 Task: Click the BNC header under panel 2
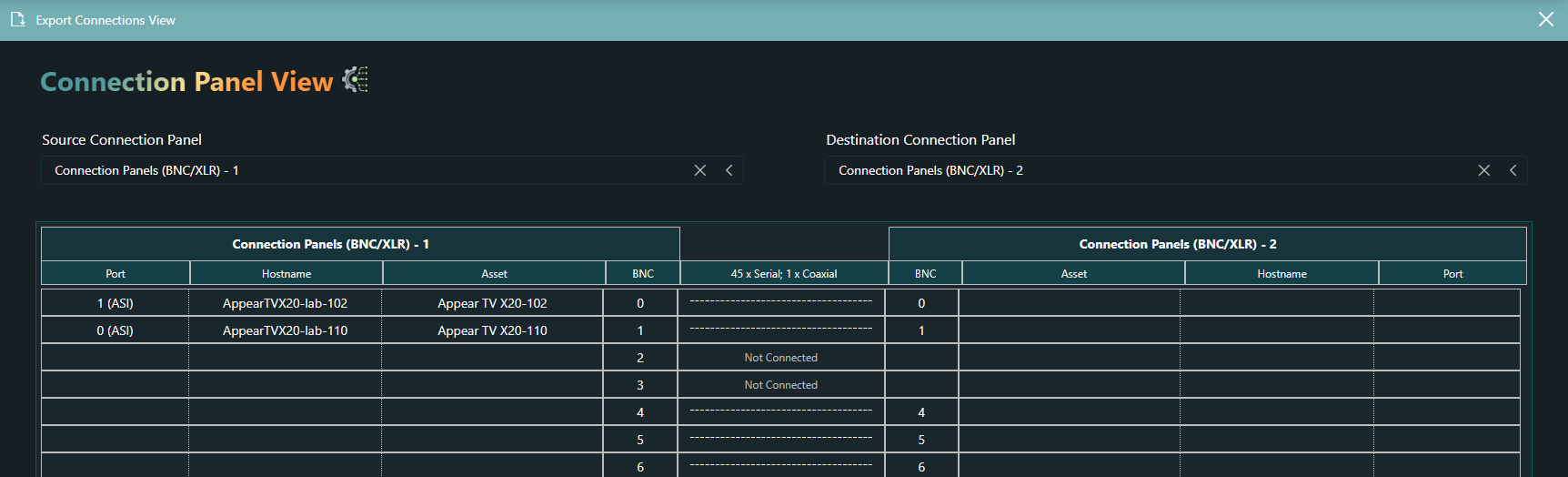tap(926, 273)
